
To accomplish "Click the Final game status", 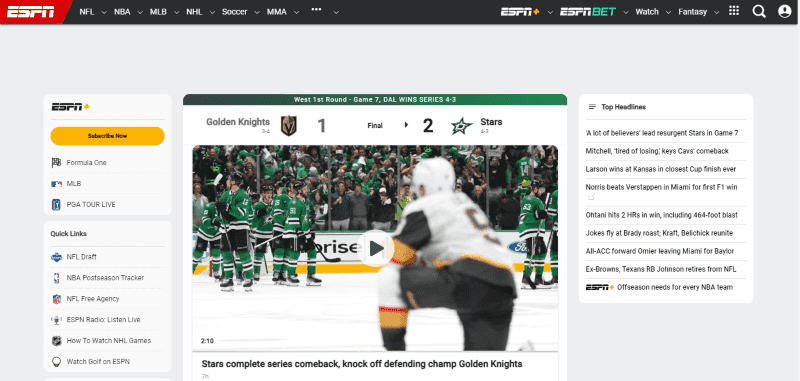I will (375, 125).
